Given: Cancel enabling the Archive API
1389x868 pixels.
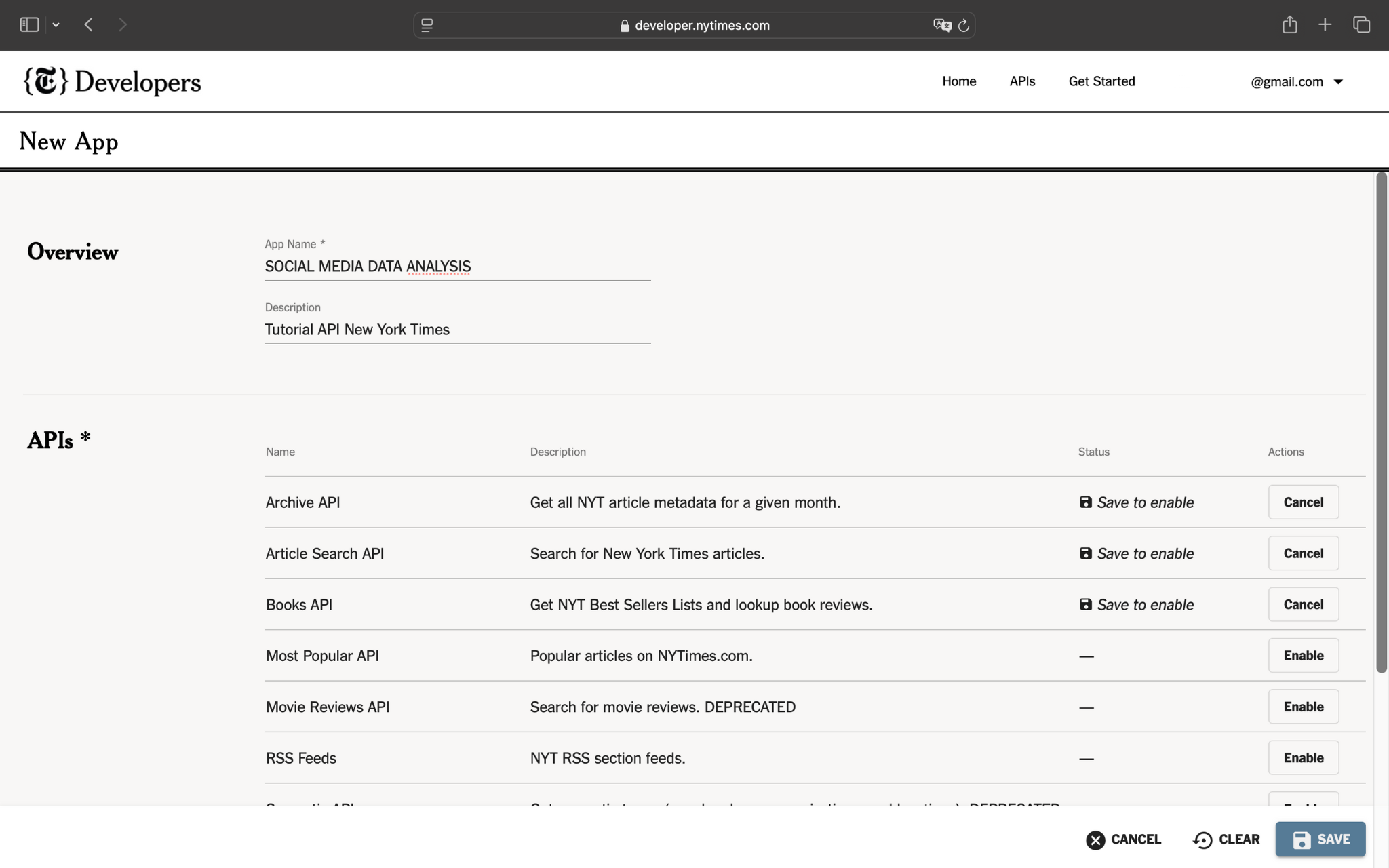Looking at the screenshot, I should pos(1303,502).
